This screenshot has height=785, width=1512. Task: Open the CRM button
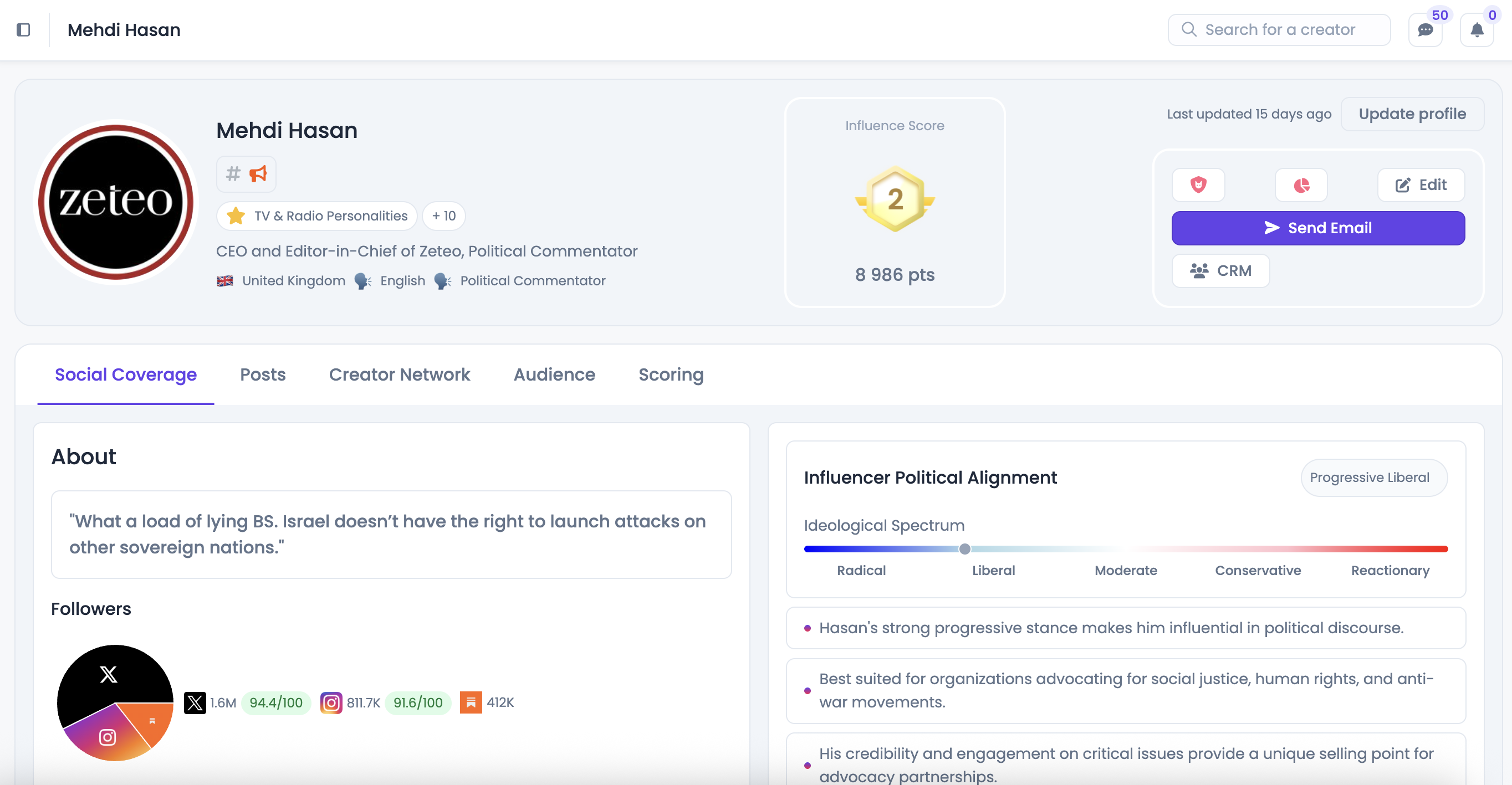(1220, 270)
